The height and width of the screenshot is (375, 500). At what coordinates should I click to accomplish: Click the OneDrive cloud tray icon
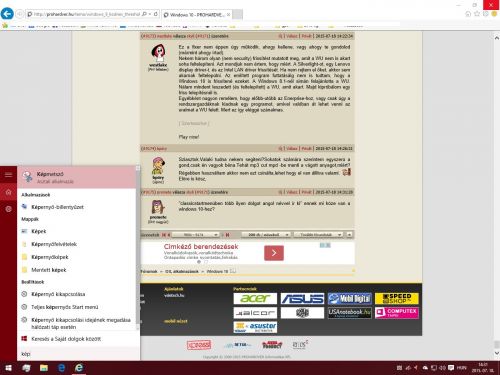[425, 368]
